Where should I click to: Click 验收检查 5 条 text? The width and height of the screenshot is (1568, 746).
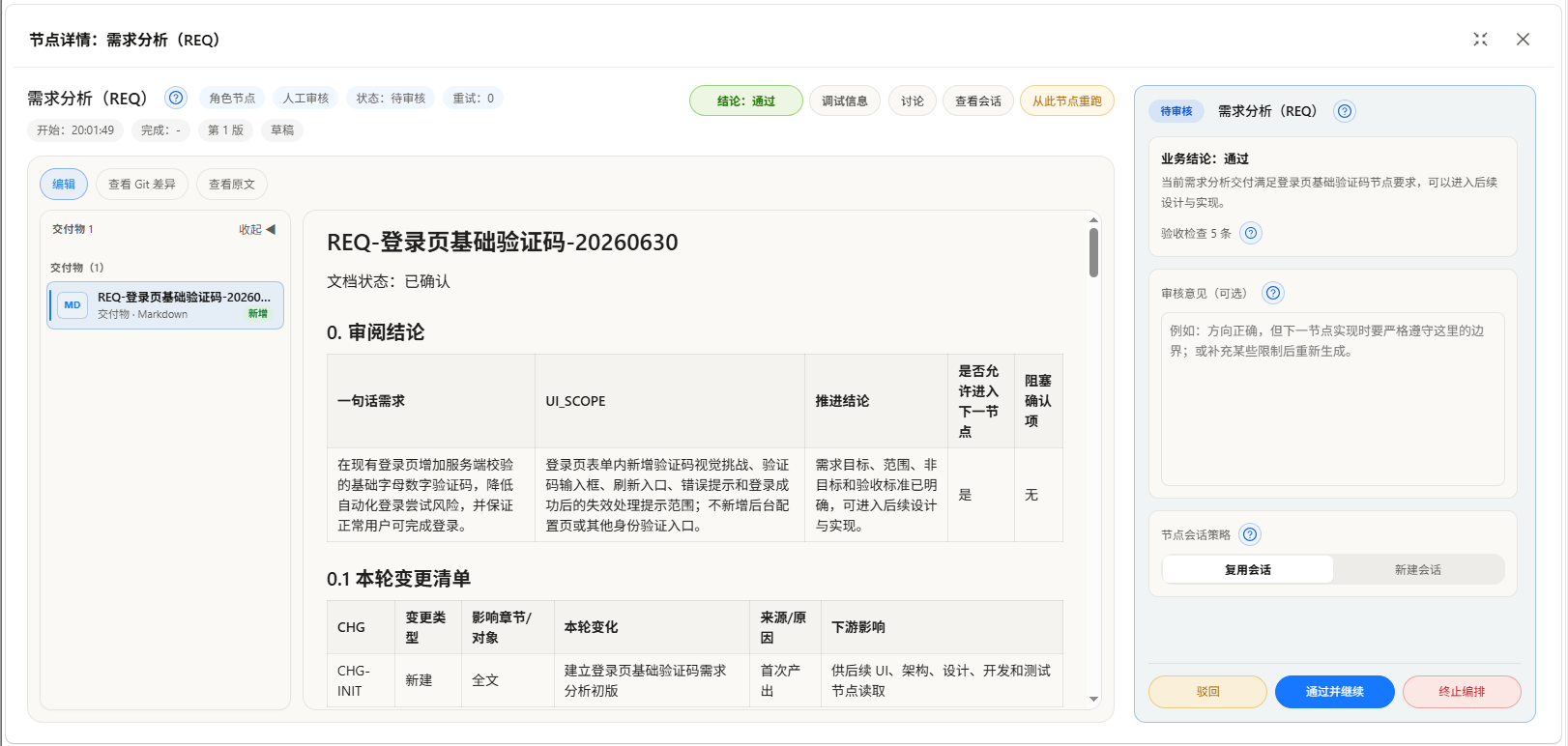click(1196, 233)
